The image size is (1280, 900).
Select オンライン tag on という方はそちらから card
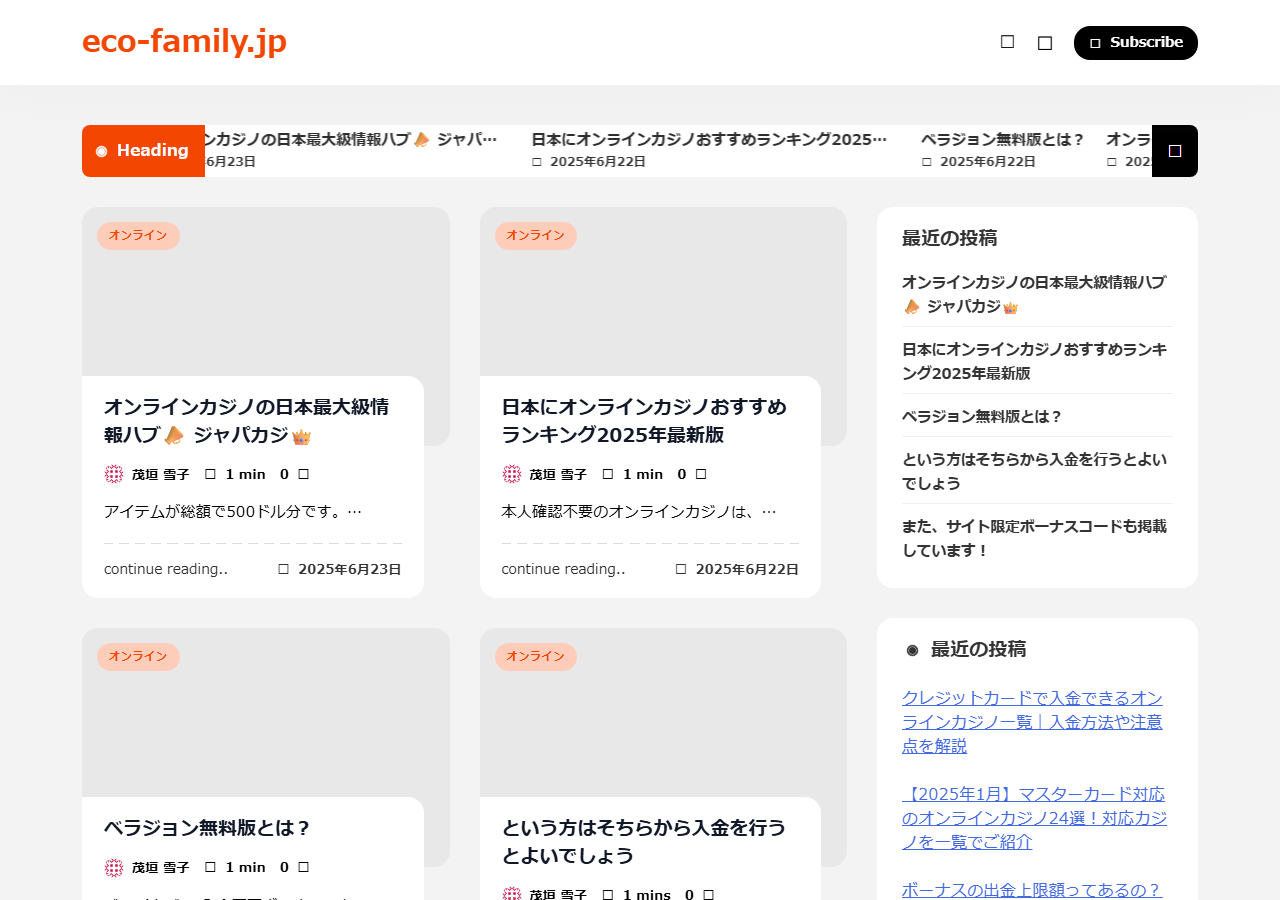tap(535, 657)
